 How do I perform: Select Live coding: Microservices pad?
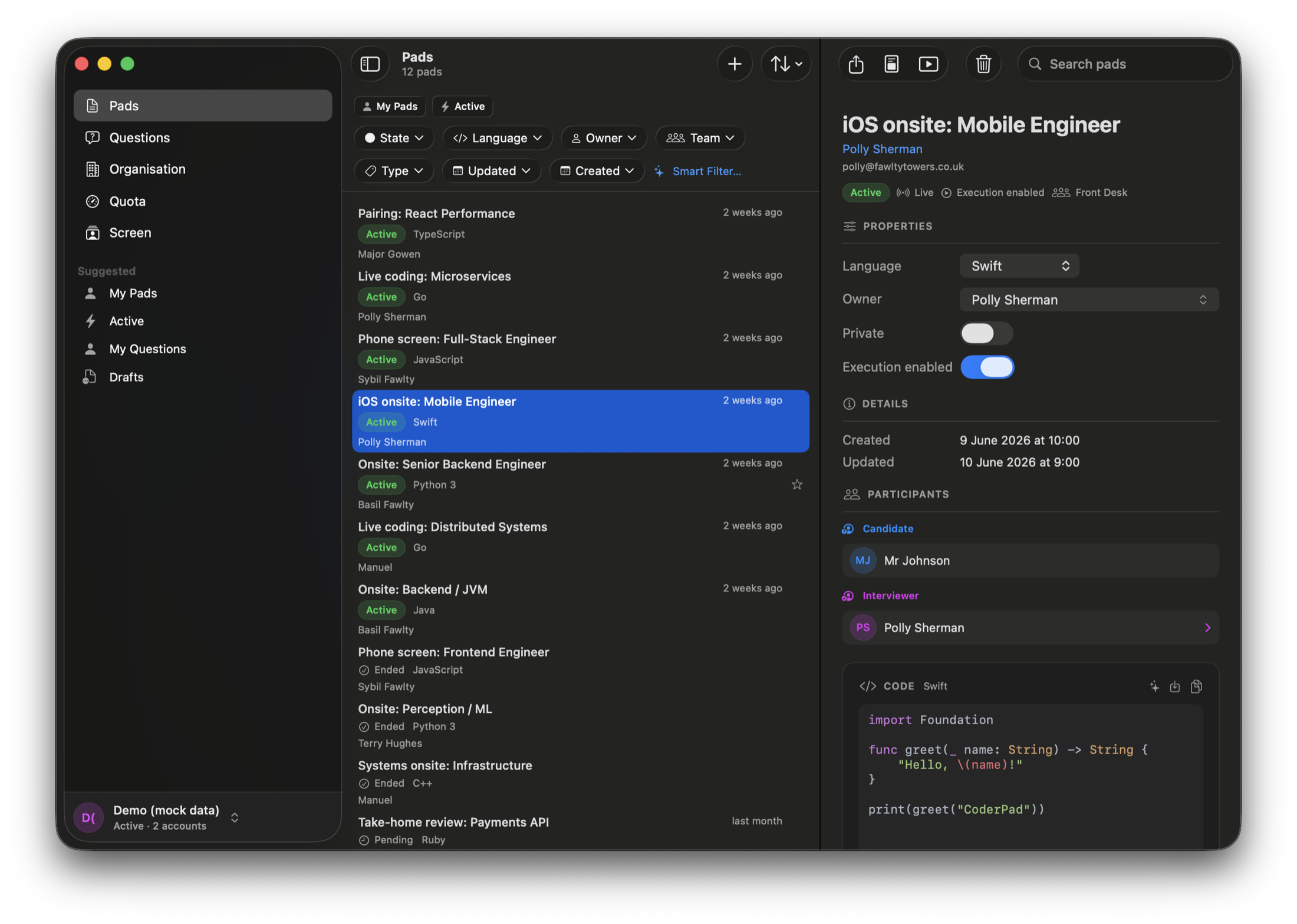point(580,296)
